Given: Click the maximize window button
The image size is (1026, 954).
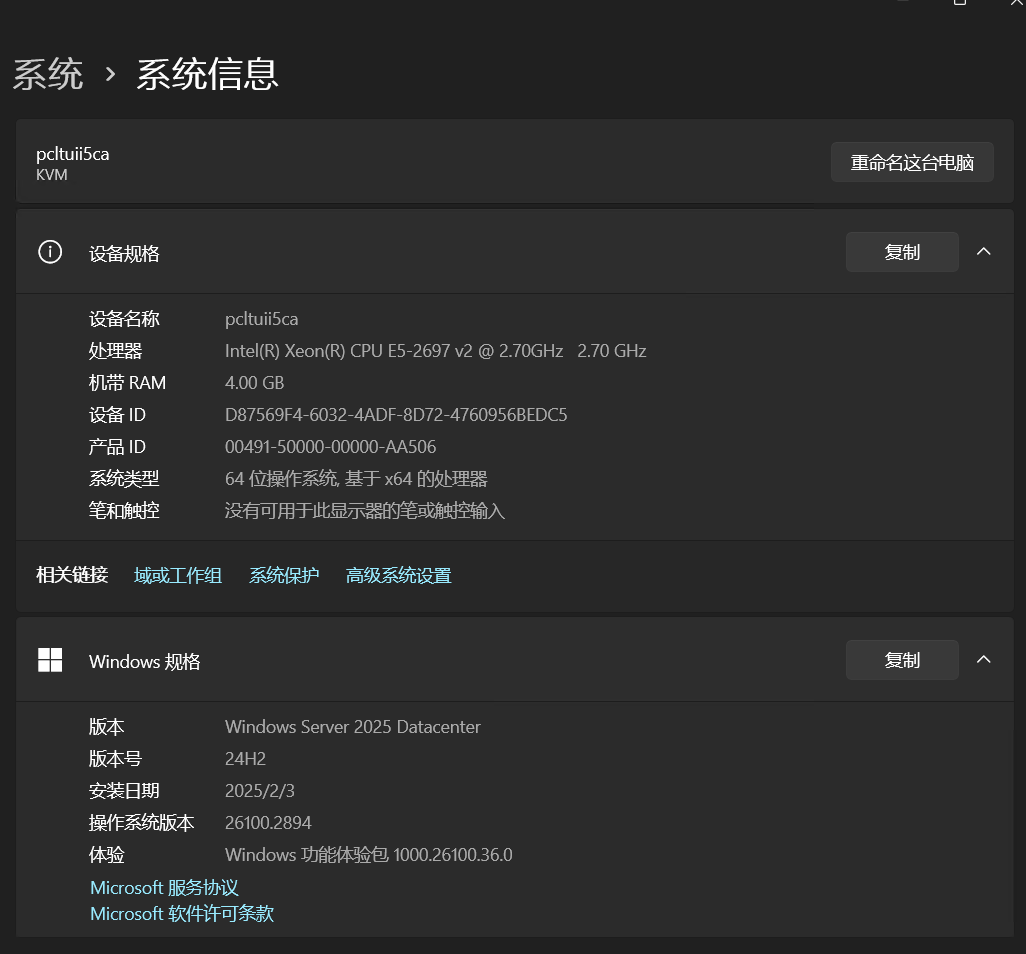Looking at the screenshot, I should click(960, 2).
